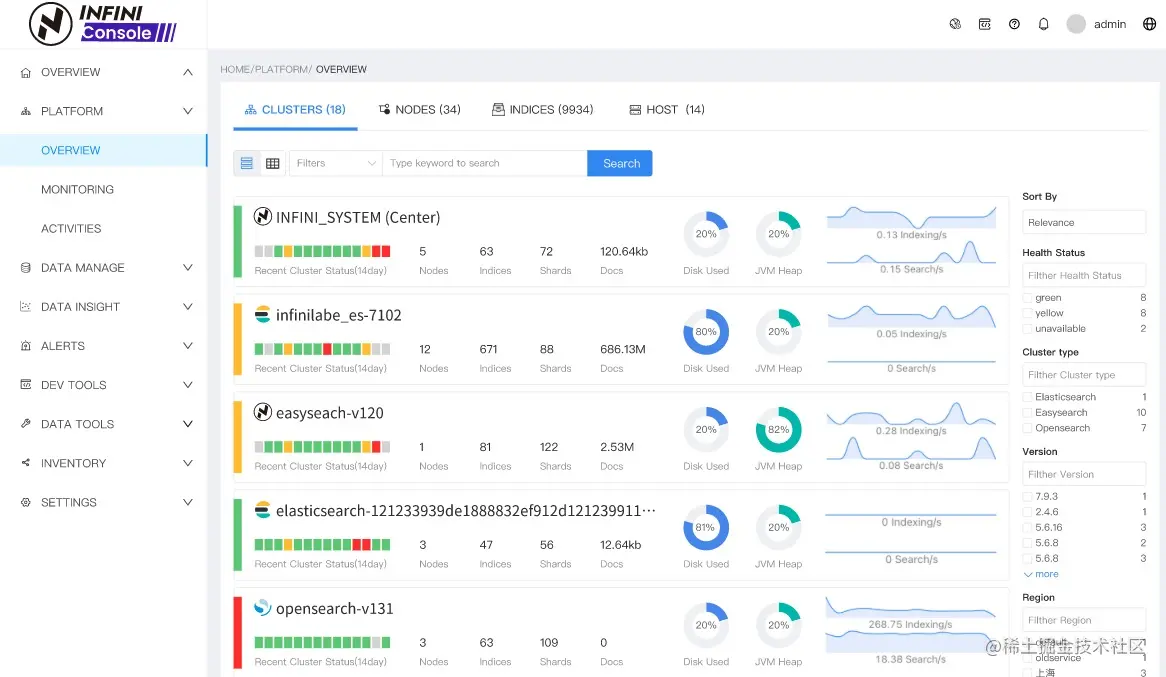Image resolution: width=1166 pixels, height=677 pixels.
Task: Click the admin avatar circle
Action: click(x=1076, y=24)
